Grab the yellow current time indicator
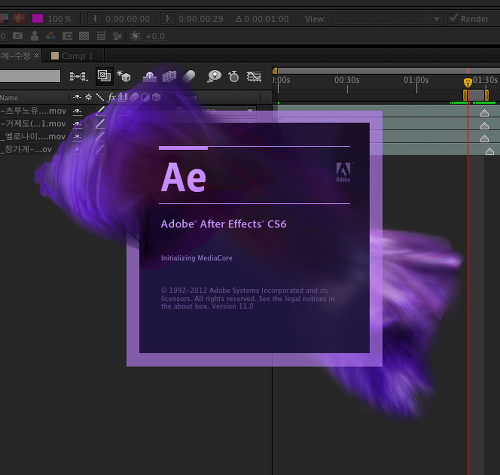 pyautogui.click(x=468, y=82)
